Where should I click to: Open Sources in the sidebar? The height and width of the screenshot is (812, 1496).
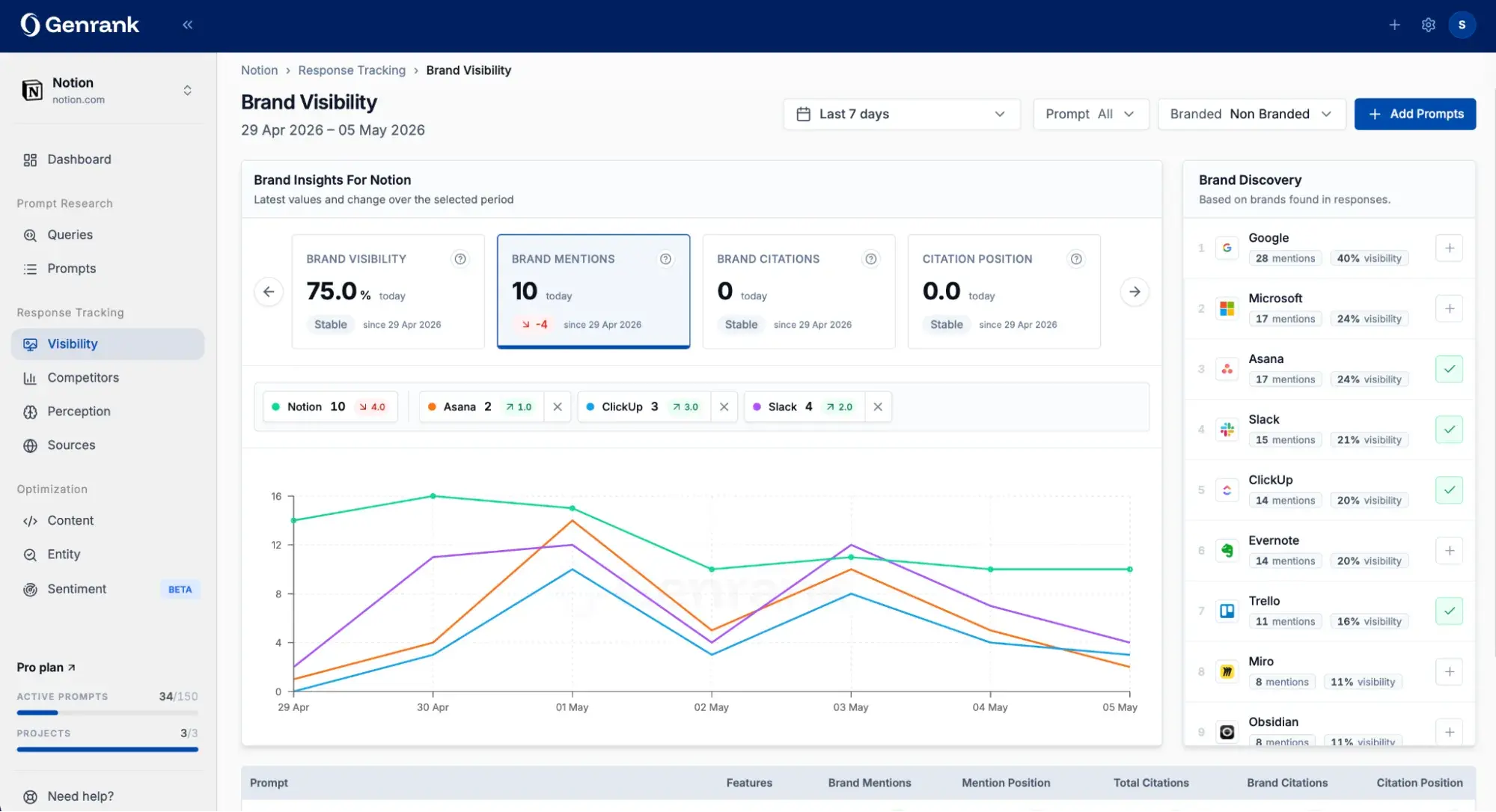coord(108,445)
